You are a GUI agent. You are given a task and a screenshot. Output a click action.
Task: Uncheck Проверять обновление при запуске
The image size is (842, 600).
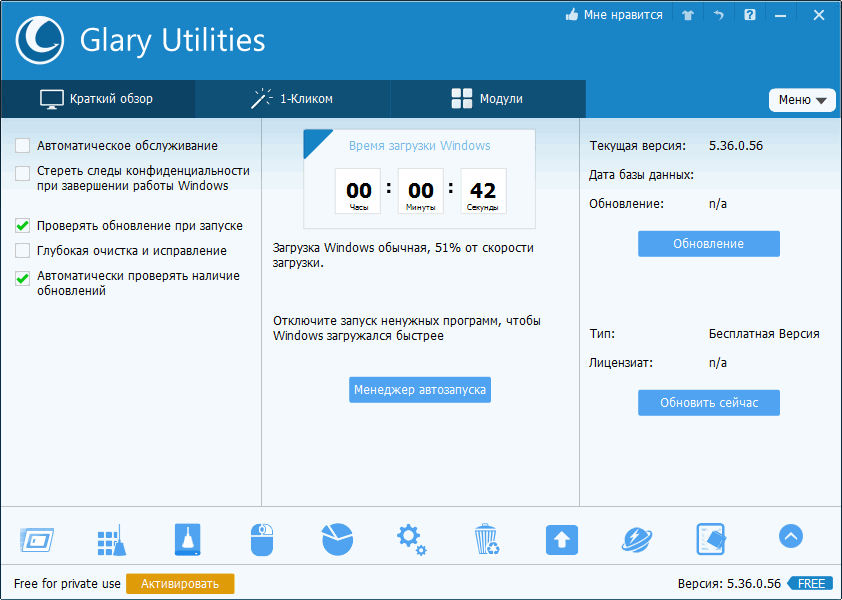(22, 226)
